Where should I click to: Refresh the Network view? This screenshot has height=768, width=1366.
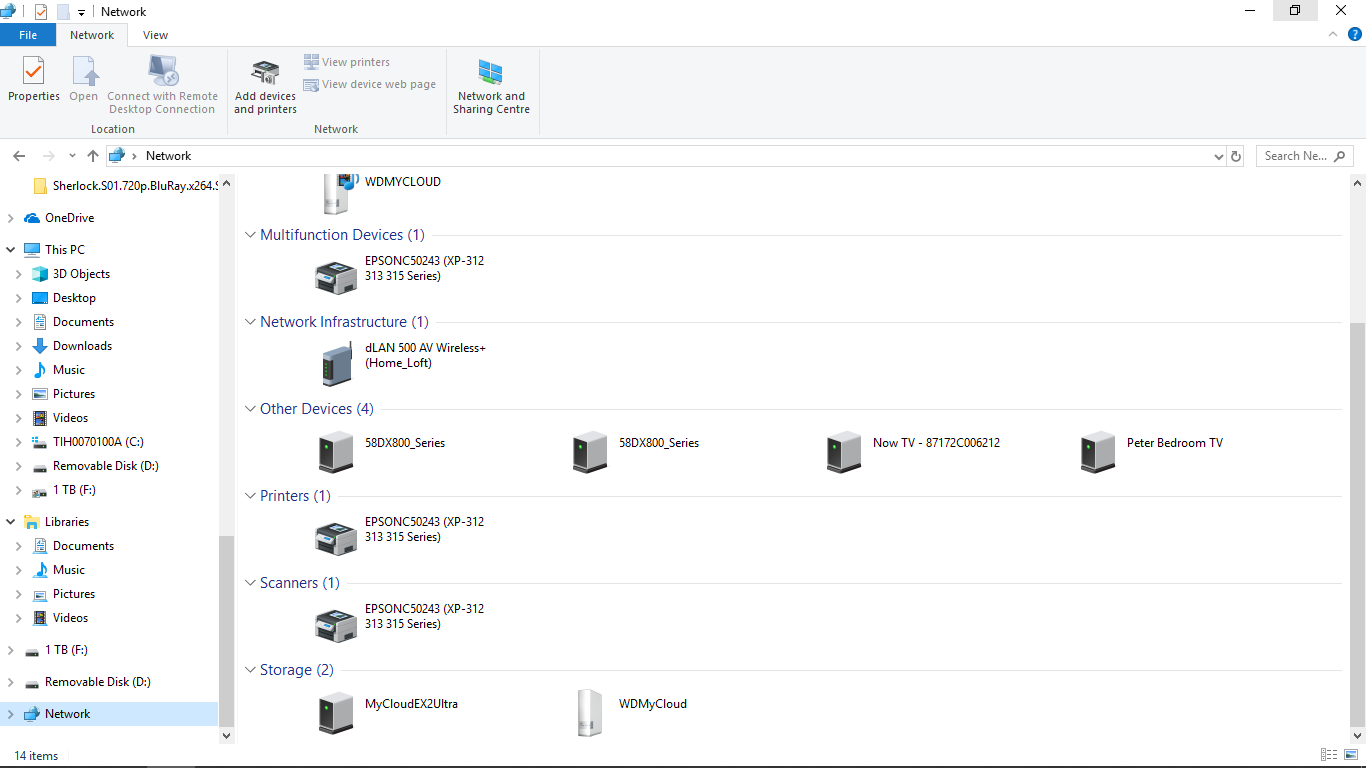tap(1236, 156)
